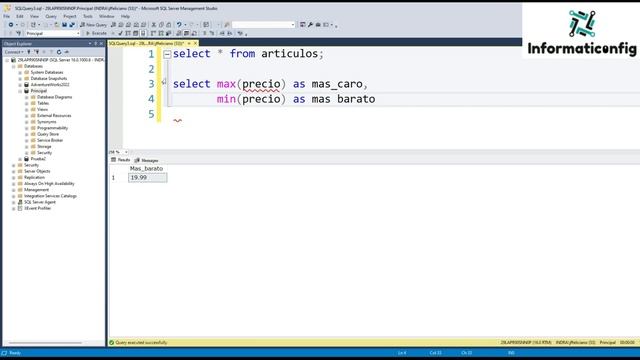The width and height of the screenshot is (640, 360).
Task: Collapse the Principal database node
Action: coord(20,91)
